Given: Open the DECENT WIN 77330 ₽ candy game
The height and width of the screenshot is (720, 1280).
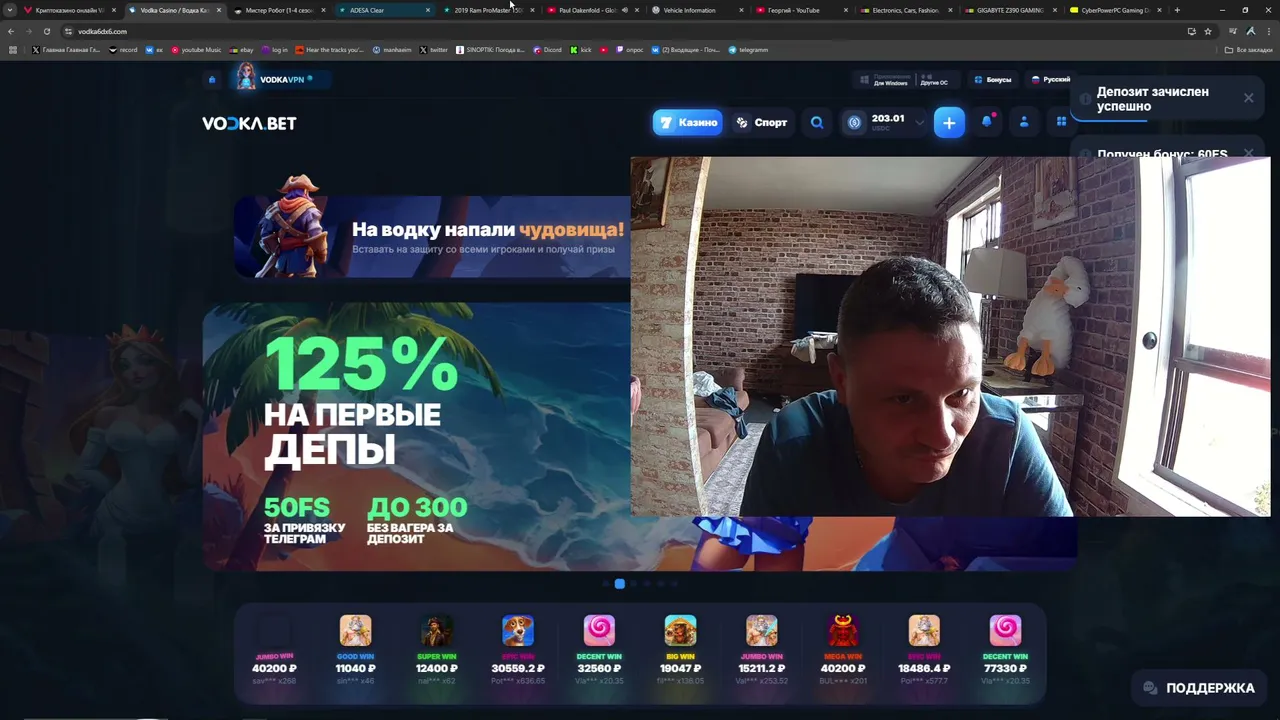Looking at the screenshot, I should coord(1005,631).
